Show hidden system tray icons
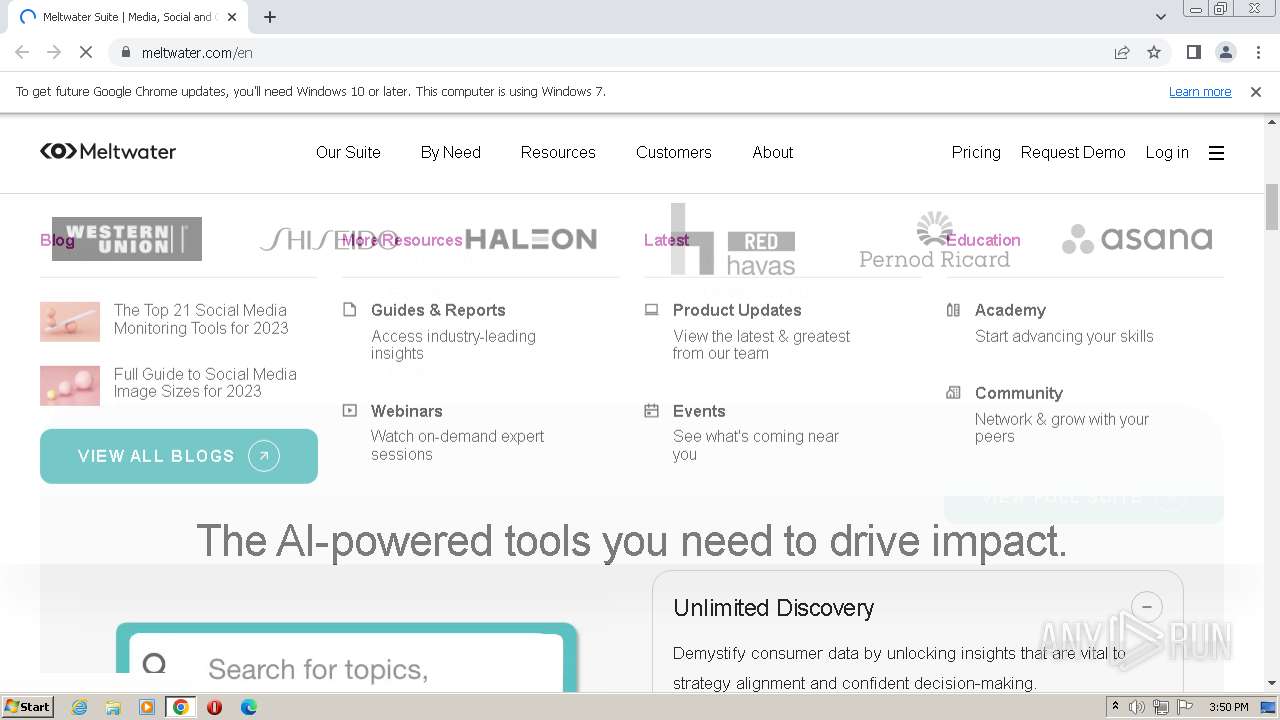Screen dimensions: 1280x720 1115,707
